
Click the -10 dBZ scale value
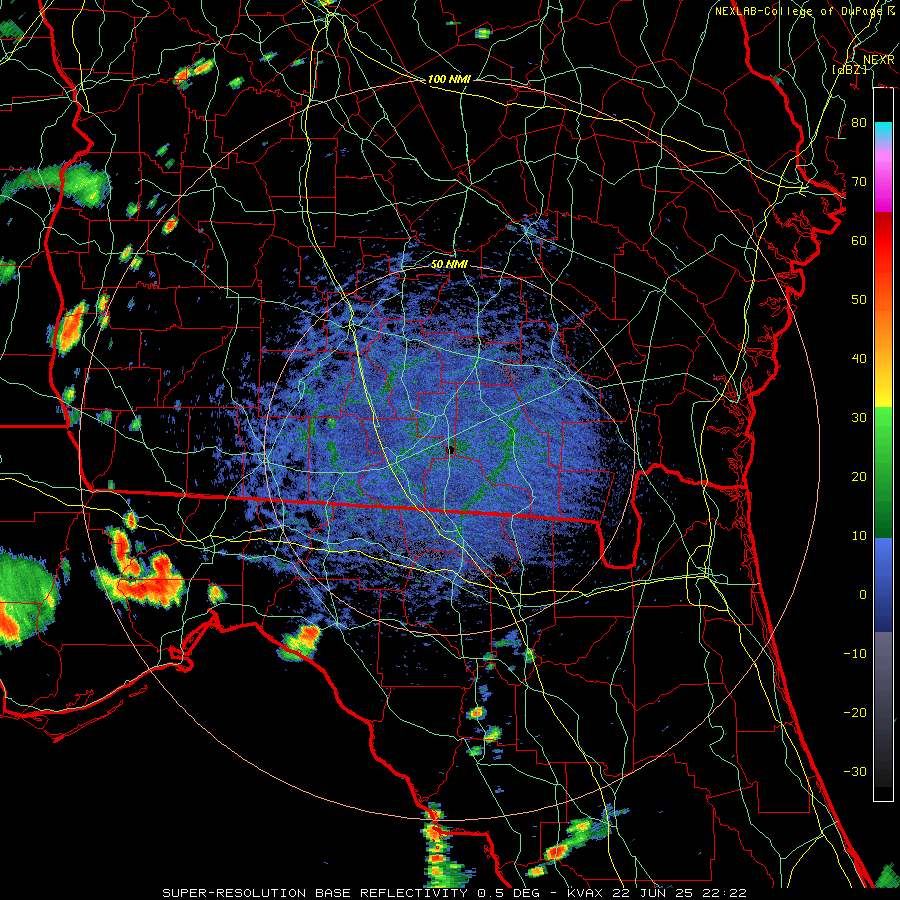(x=855, y=654)
